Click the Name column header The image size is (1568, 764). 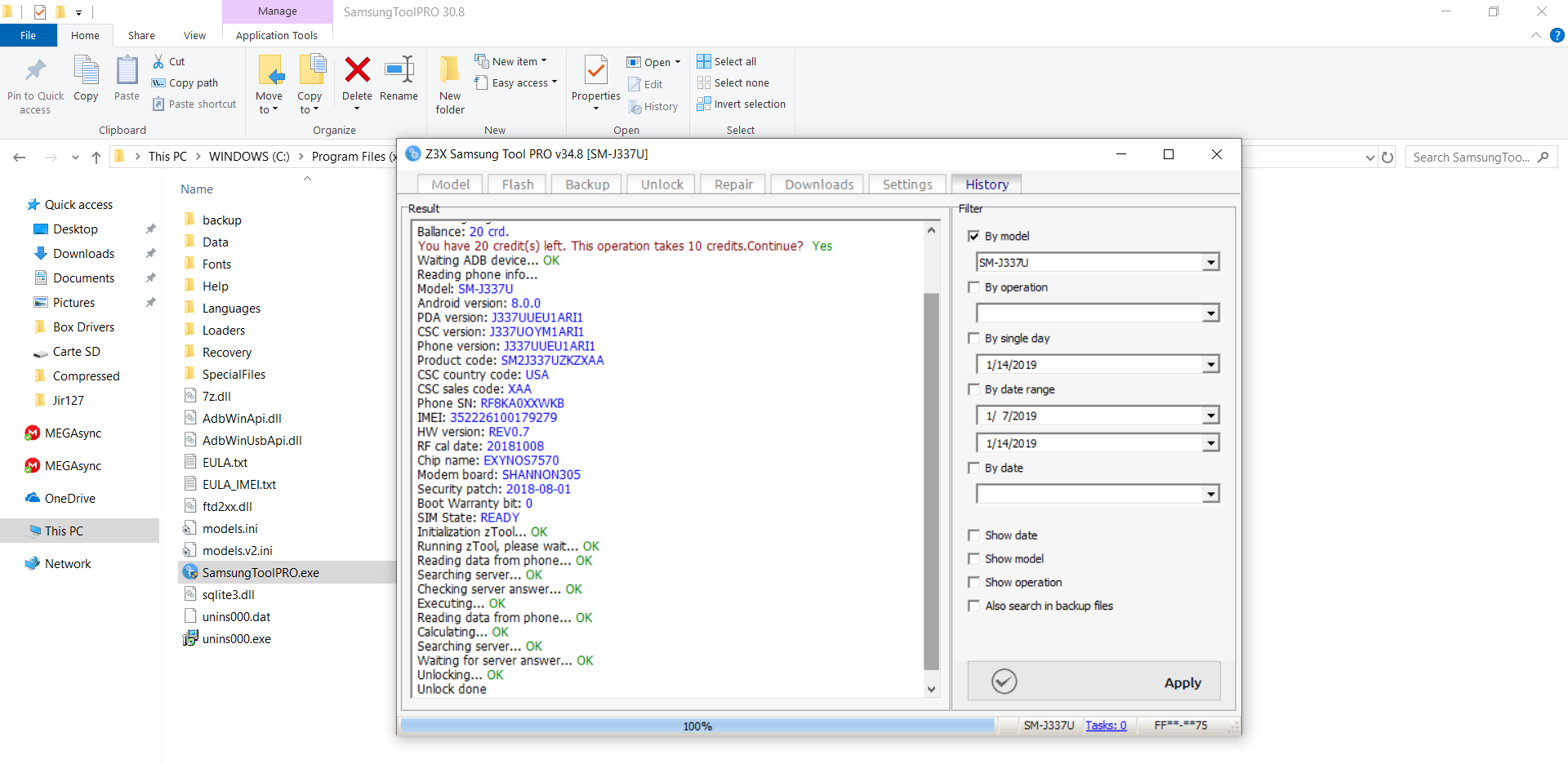click(197, 189)
